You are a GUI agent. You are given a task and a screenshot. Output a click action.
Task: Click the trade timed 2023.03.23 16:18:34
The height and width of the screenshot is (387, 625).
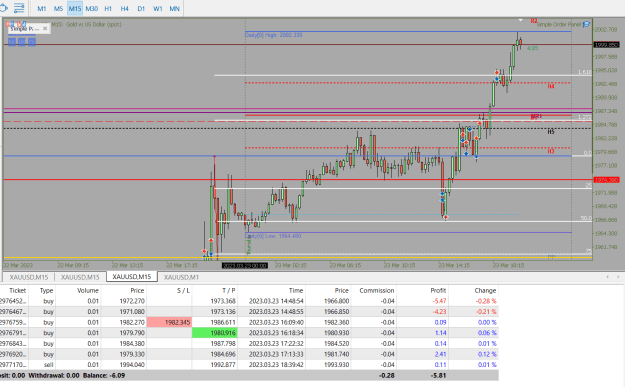[249, 333]
